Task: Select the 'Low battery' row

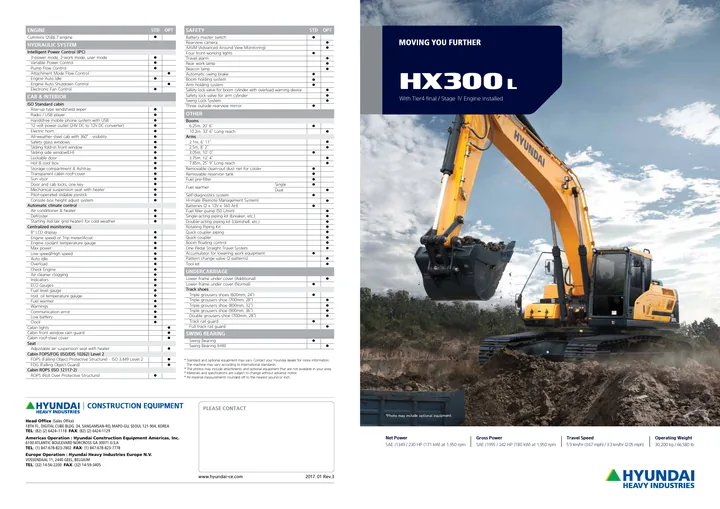Action: pos(101,317)
